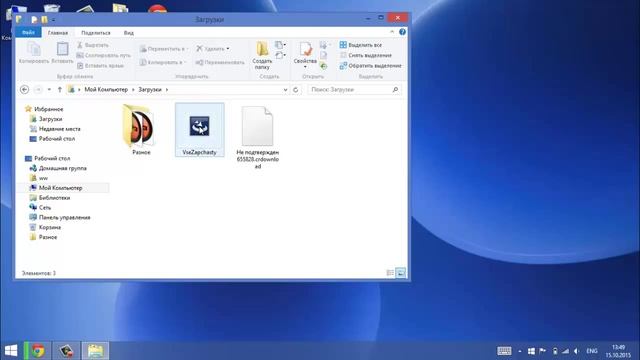Viewport: 640px width, 360px height.
Task: Select the unconfirmed crdownload file
Action: [258, 137]
